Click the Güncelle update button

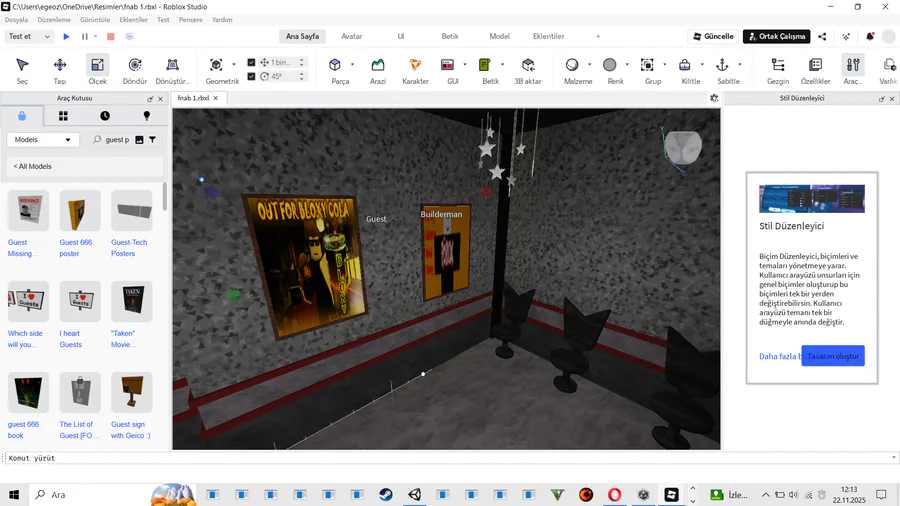(x=713, y=36)
